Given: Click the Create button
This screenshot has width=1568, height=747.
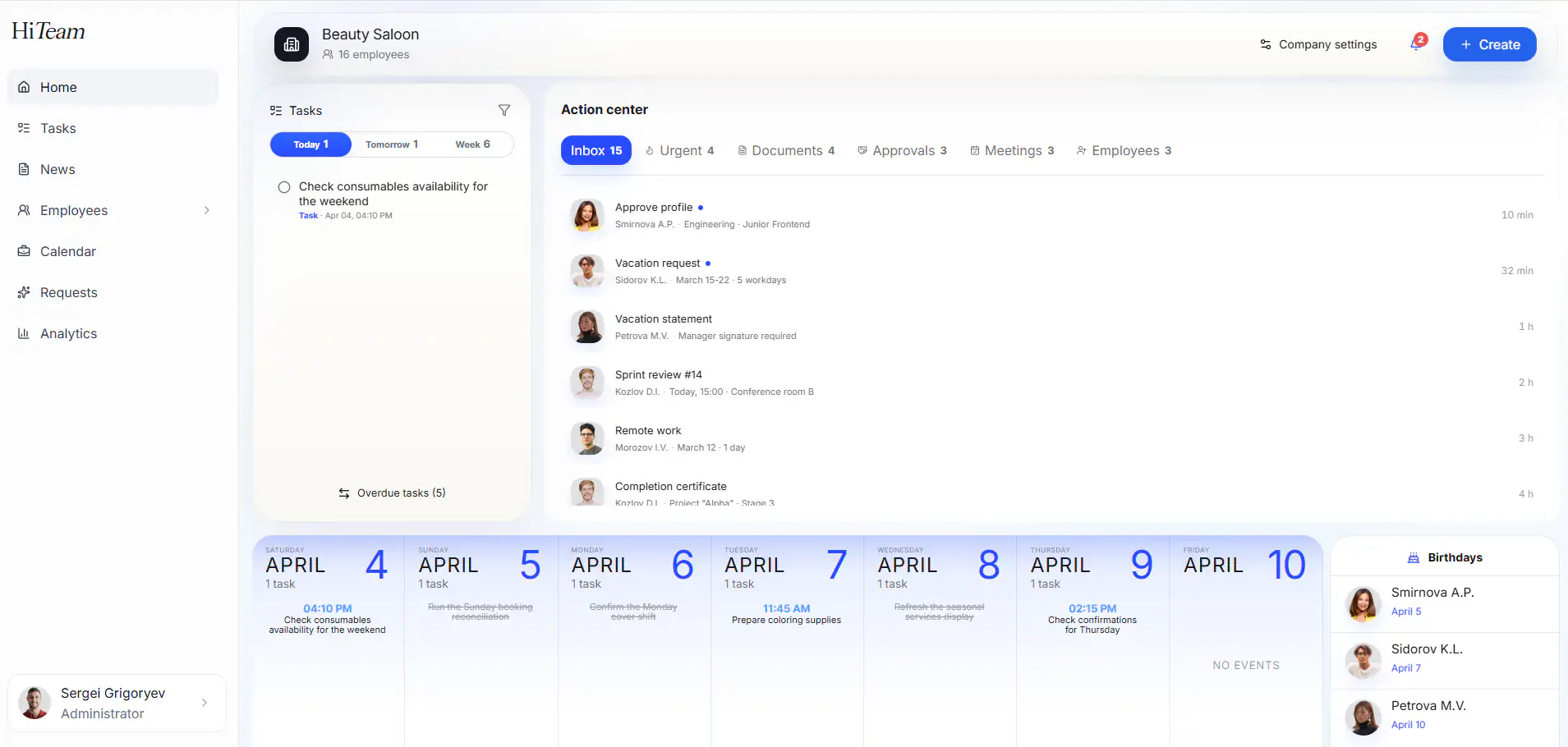Looking at the screenshot, I should click(1489, 44).
